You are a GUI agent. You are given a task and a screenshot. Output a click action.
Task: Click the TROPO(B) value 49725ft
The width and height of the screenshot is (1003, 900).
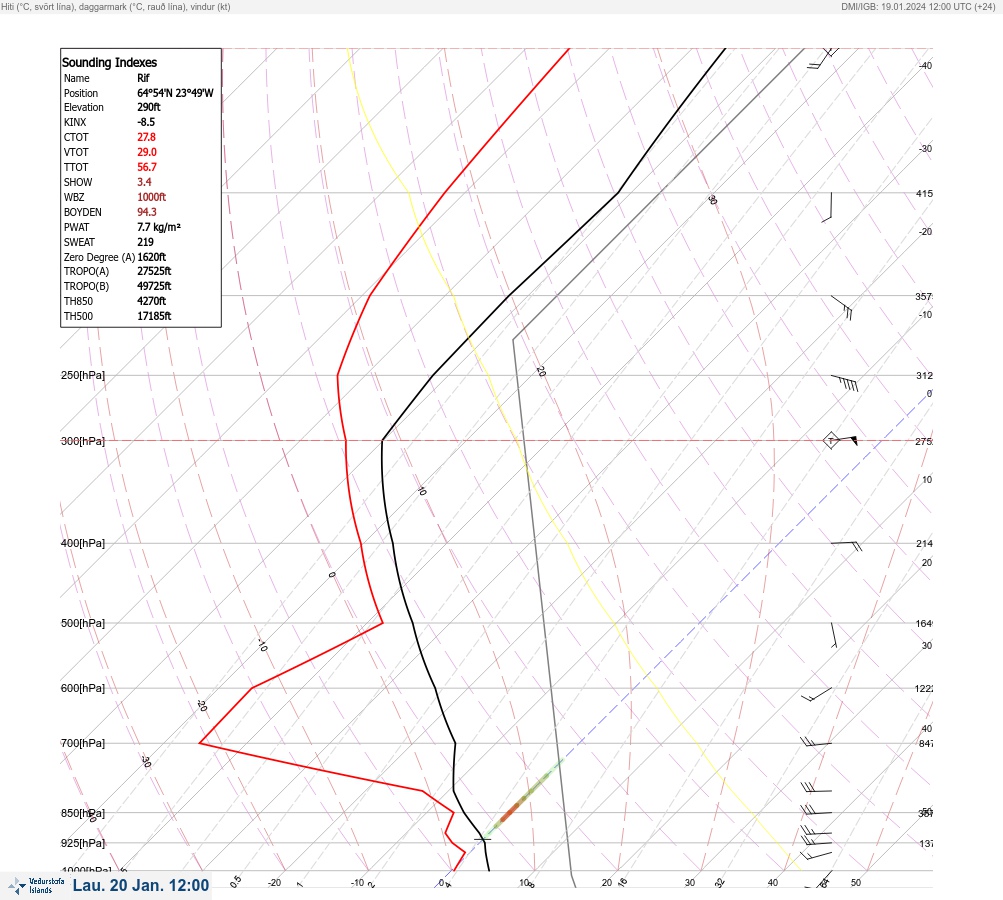click(x=154, y=286)
